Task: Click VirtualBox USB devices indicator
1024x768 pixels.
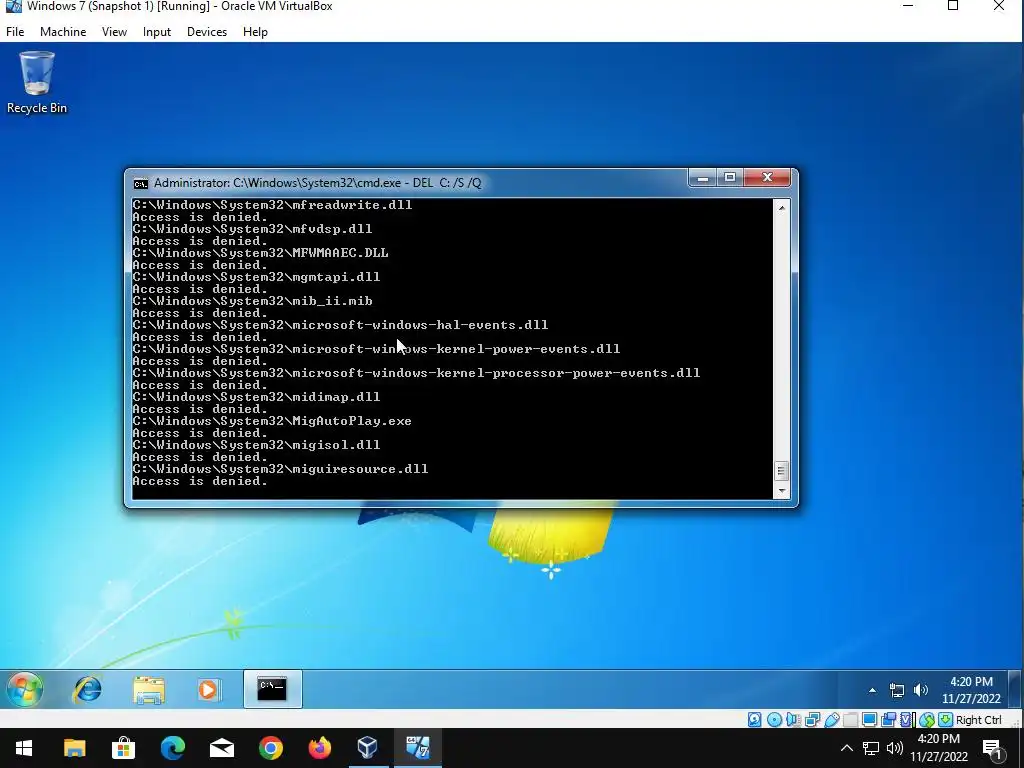Action: pos(831,720)
